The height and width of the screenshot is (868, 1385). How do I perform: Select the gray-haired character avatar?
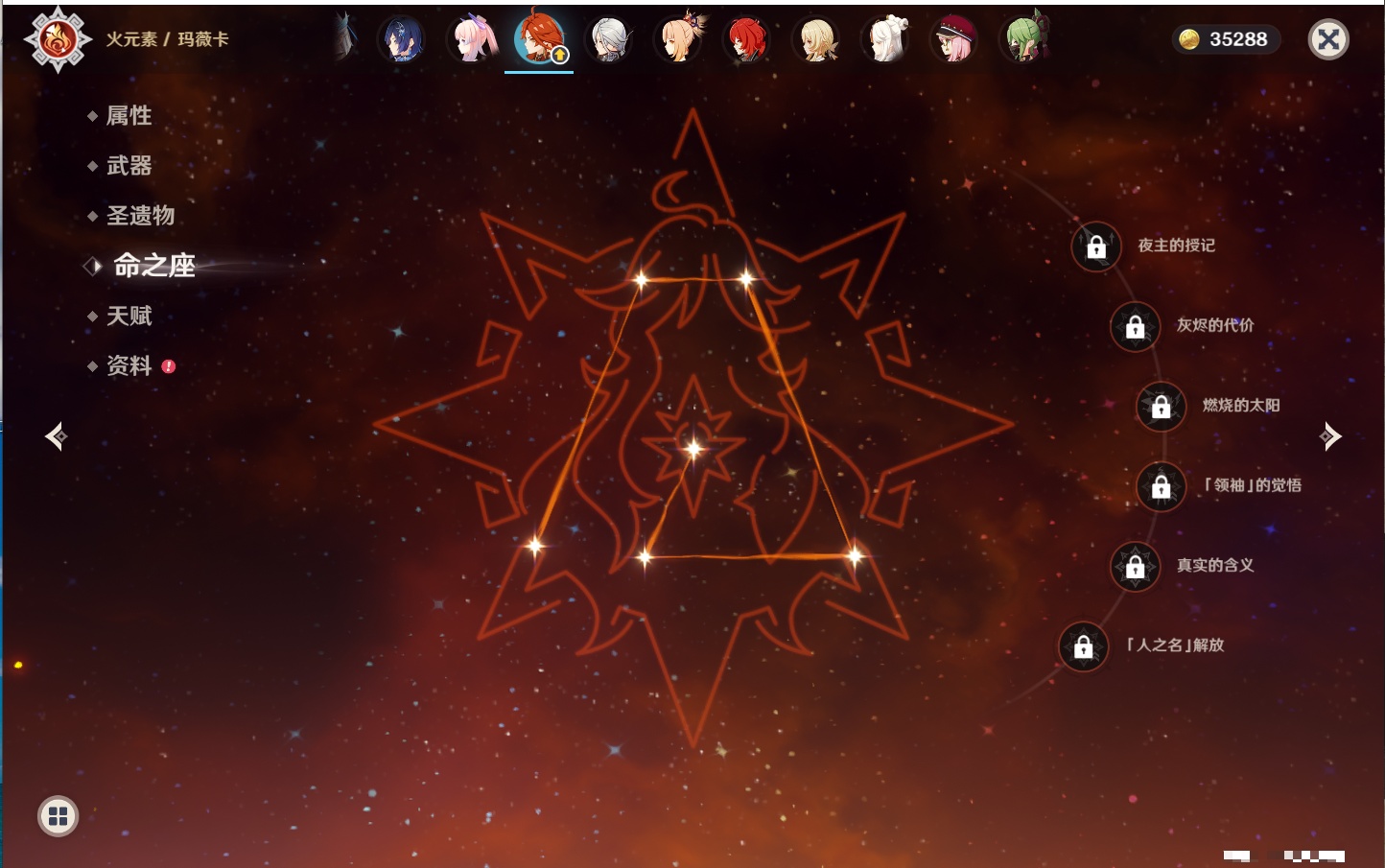(x=609, y=39)
